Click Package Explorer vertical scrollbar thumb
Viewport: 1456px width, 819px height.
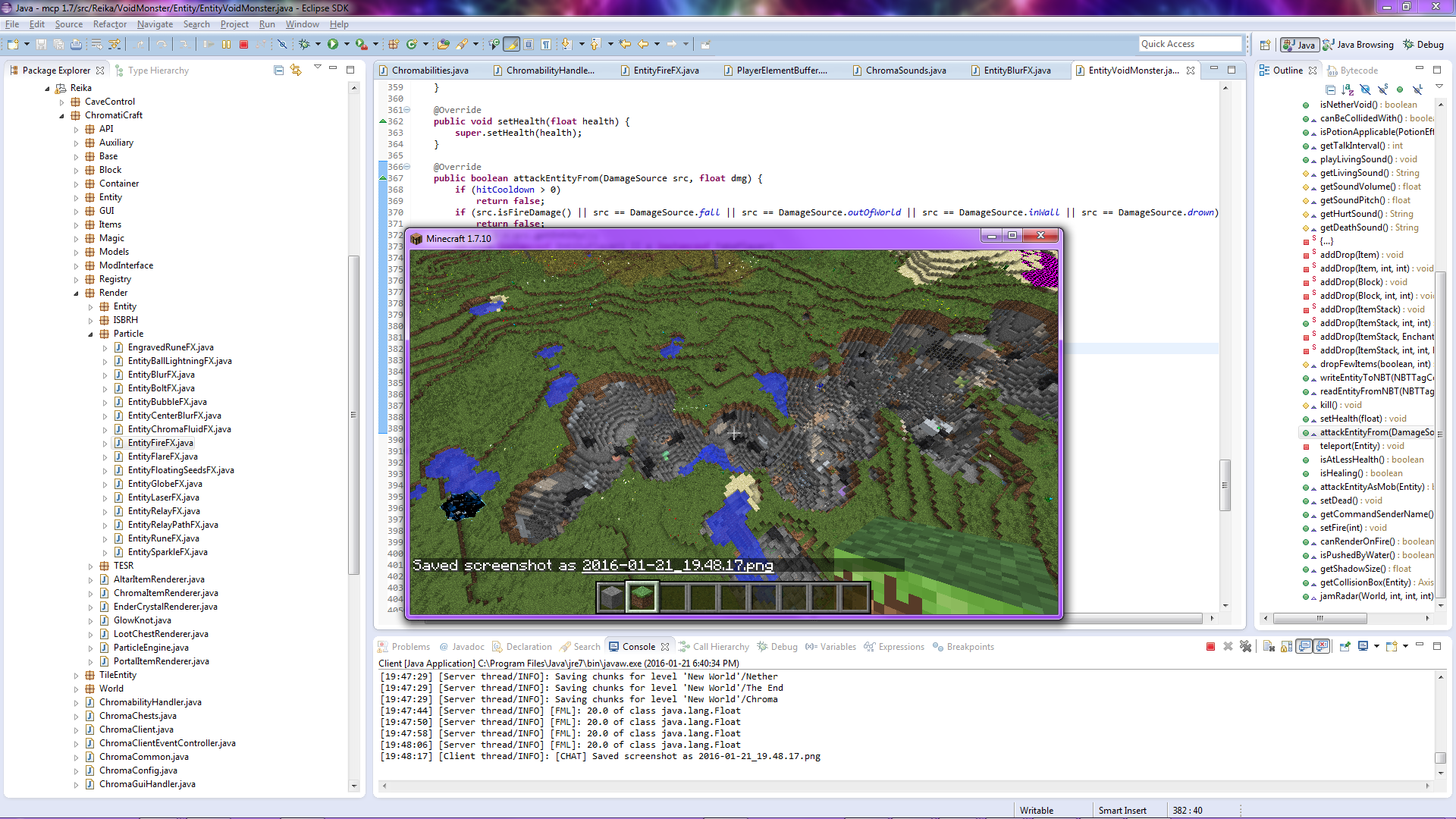tap(353, 415)
